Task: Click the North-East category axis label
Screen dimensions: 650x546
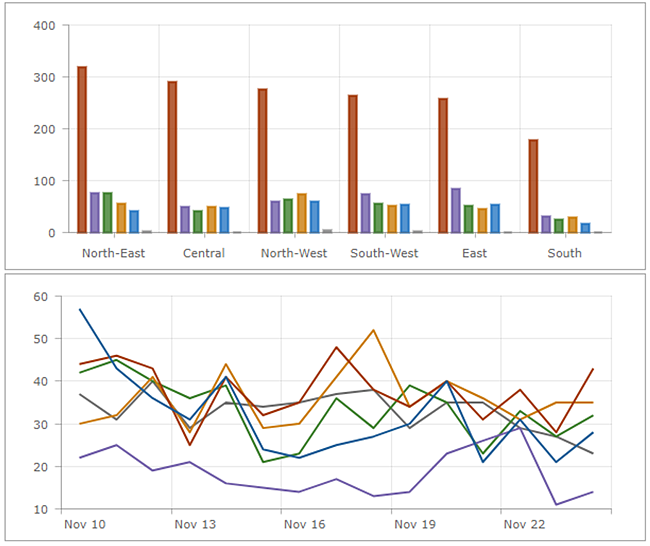Action: (x=113, y=253)
